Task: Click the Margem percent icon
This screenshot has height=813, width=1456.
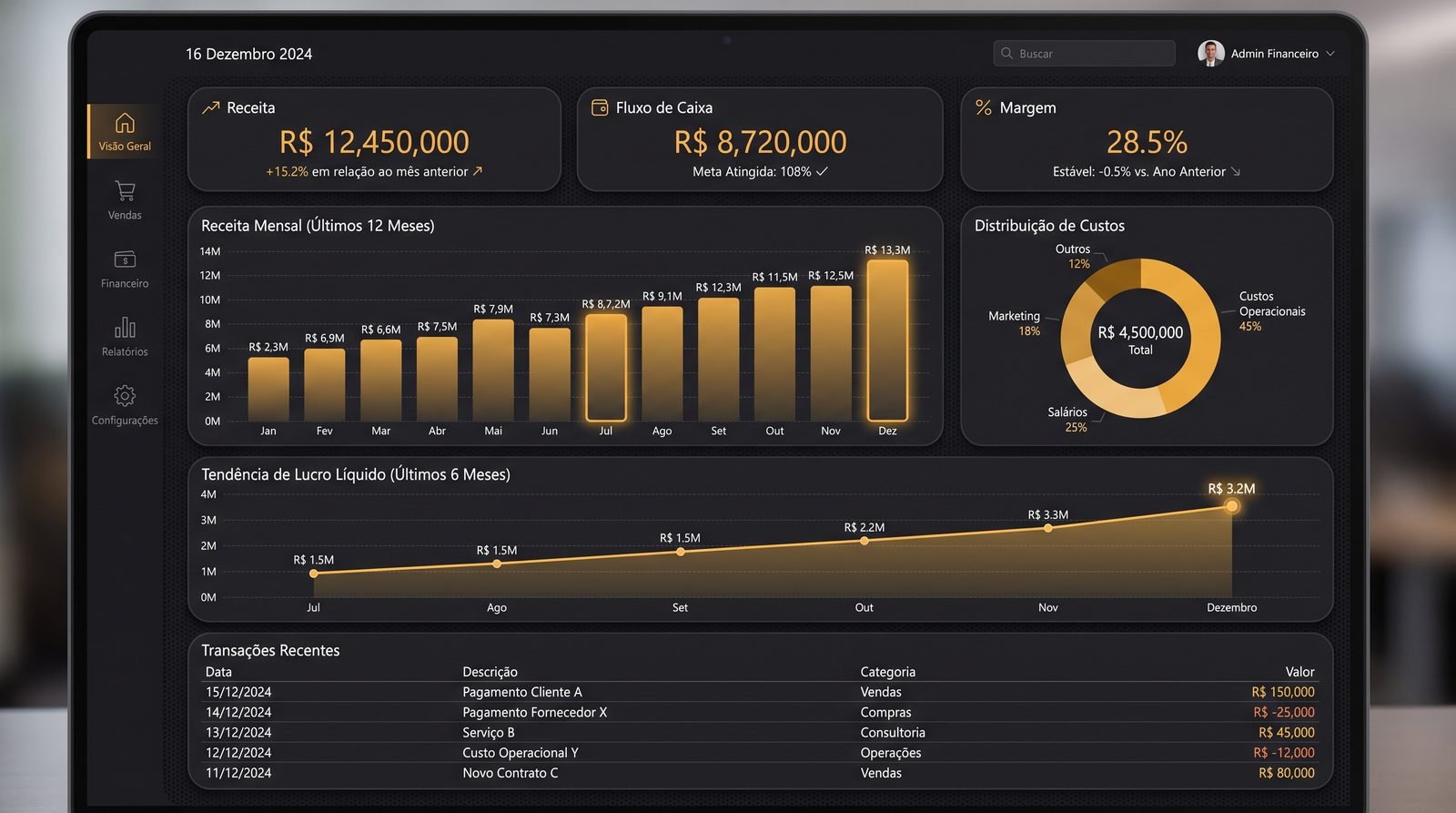Action: 984,107
